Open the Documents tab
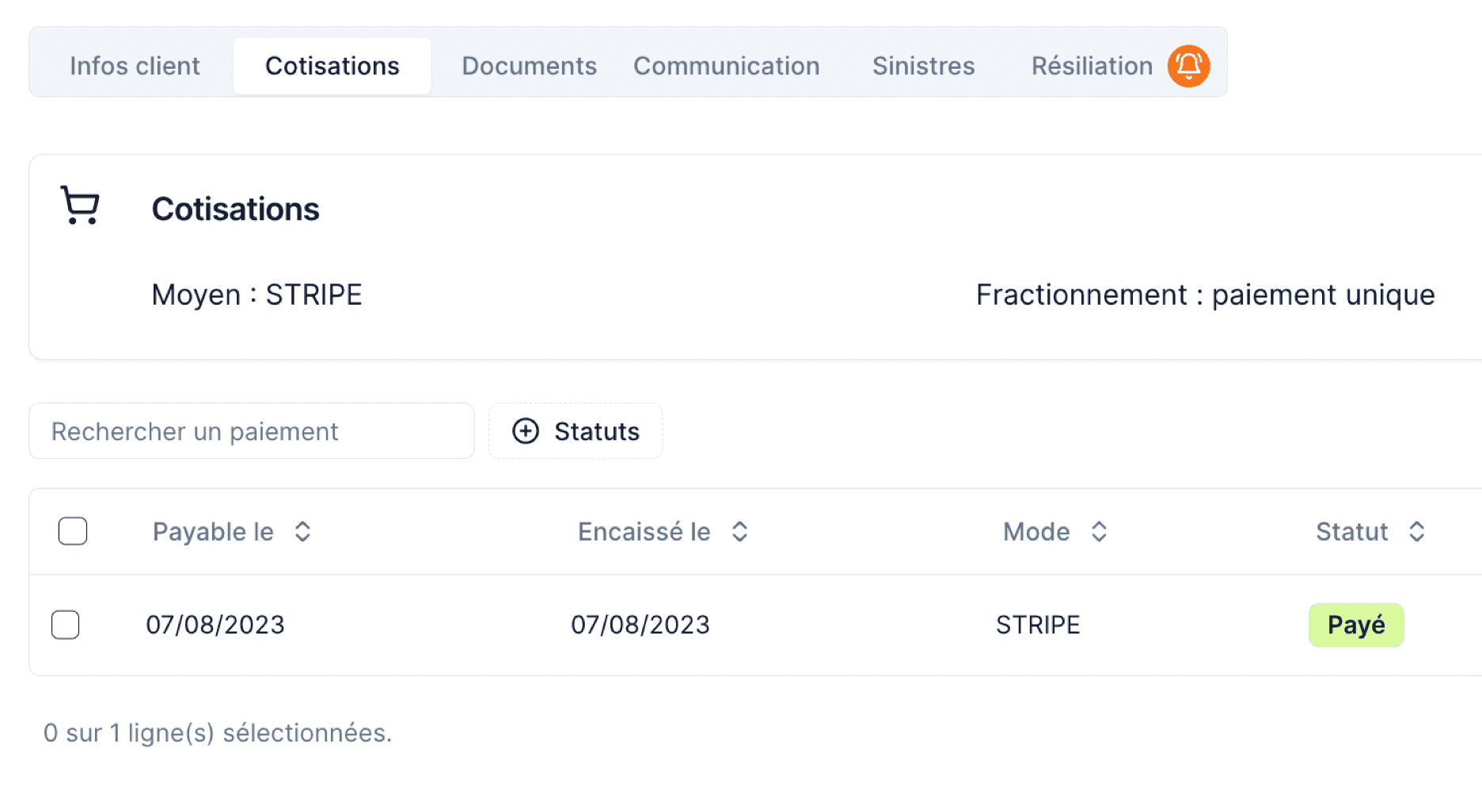 coord(529,66)
